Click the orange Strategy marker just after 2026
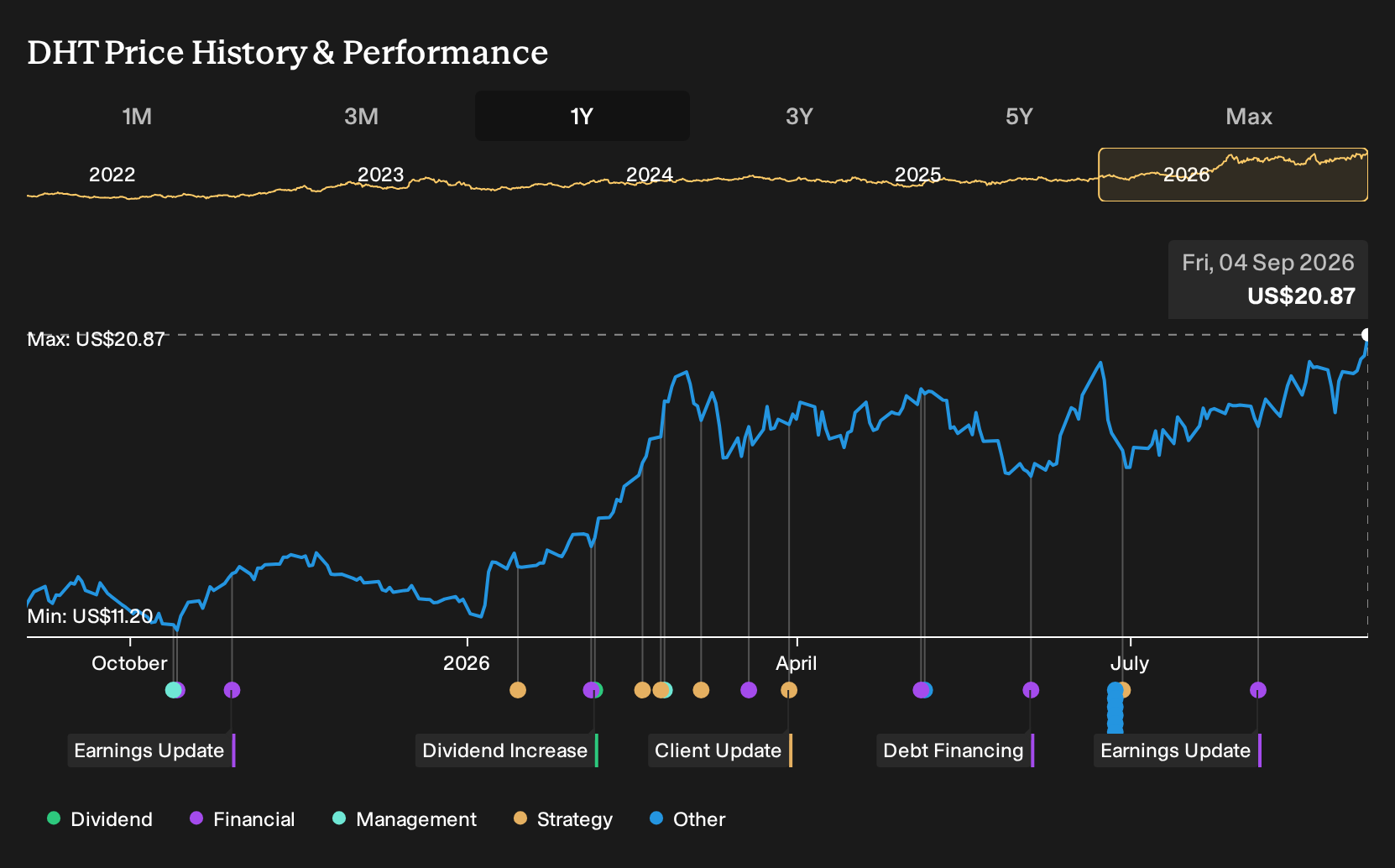The width and height of the screenshot is (1395, 868). coord(518,690)
